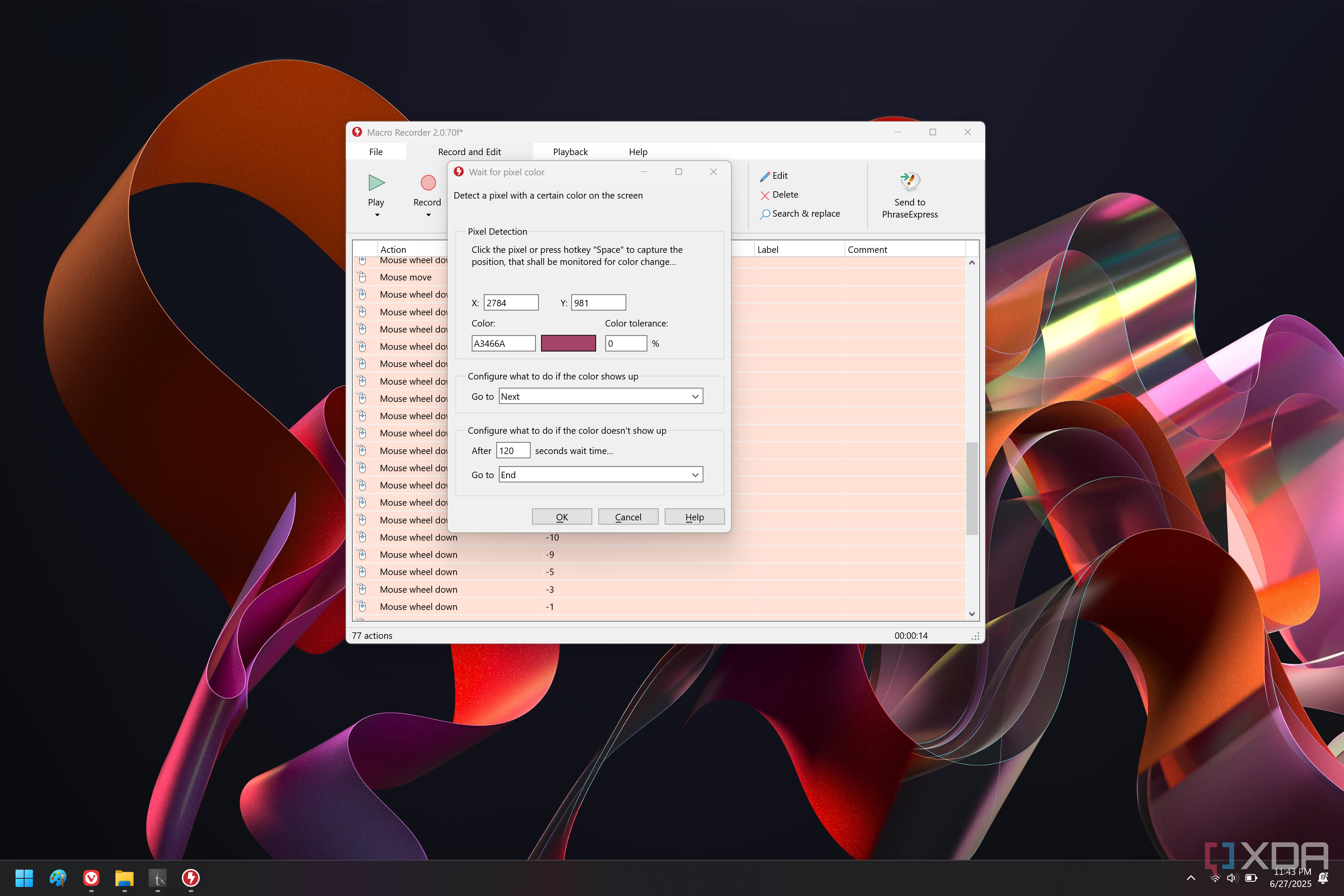
Task: Open the File menu
Action: point(376,152)
